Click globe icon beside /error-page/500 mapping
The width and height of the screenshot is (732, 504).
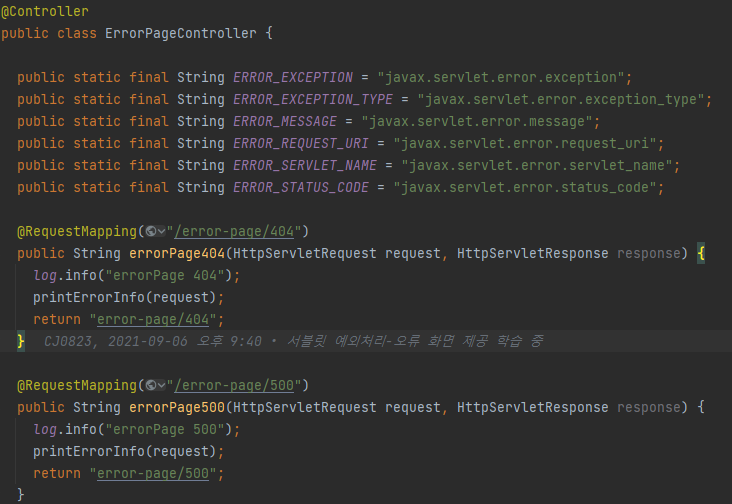151,385
